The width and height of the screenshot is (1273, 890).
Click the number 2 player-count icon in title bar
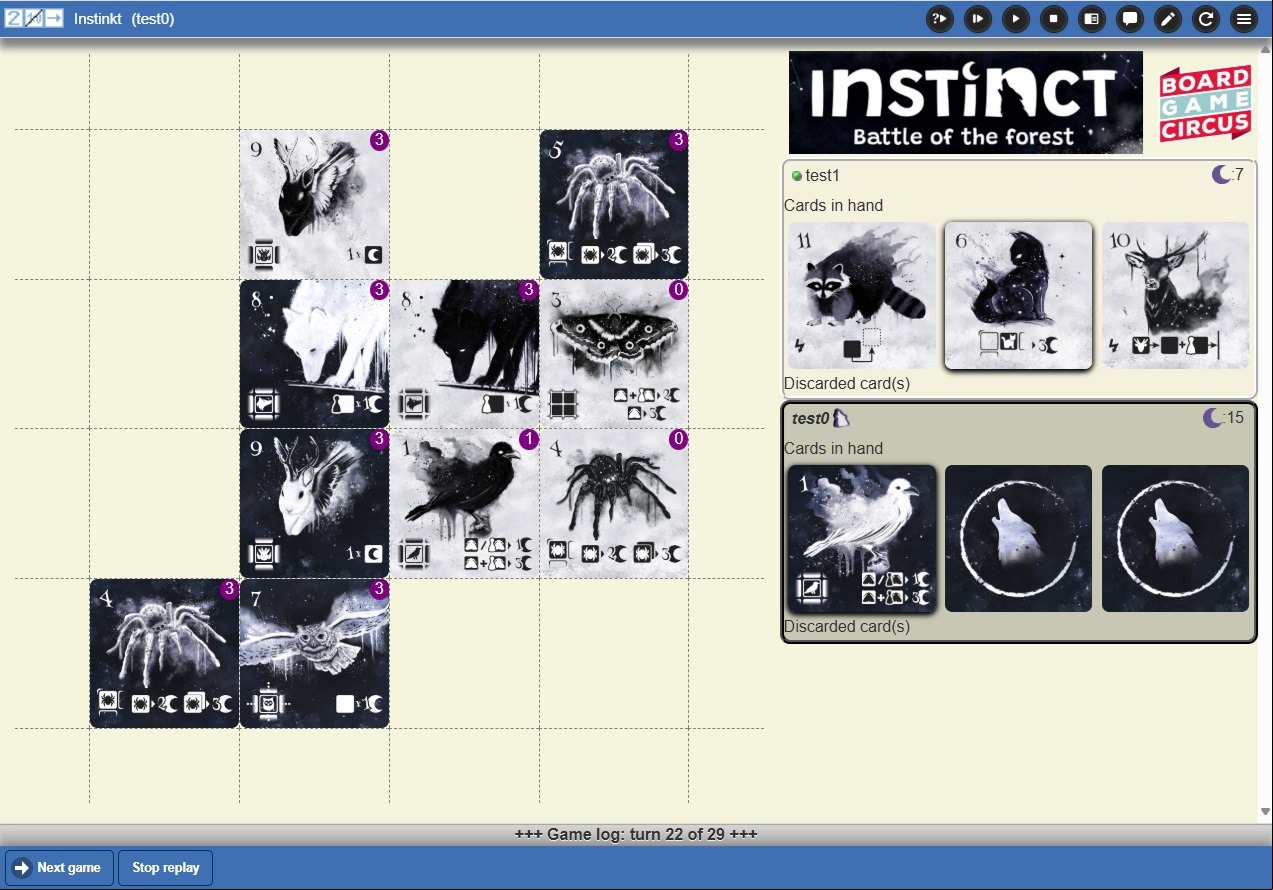[x=14, y=18]
